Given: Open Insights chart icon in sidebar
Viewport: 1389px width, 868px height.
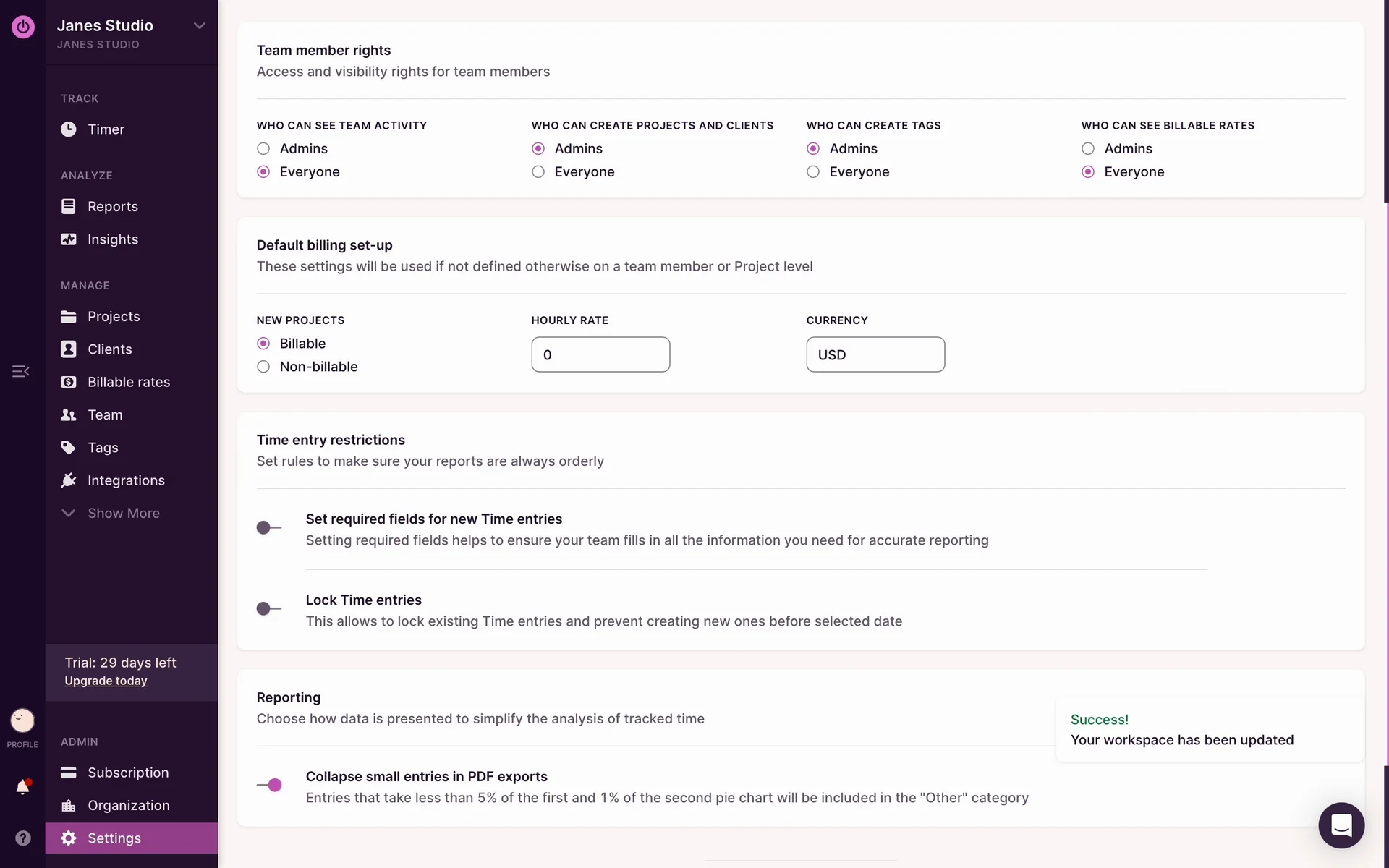Looking at the screenshot, I should pyautogui.click(x=68, y=239).
